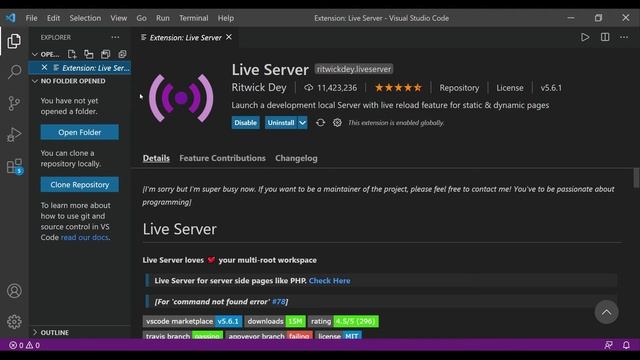Click Save All icon in Open Editors
This screenshot has height=360, width=640.
click(106, 54)
